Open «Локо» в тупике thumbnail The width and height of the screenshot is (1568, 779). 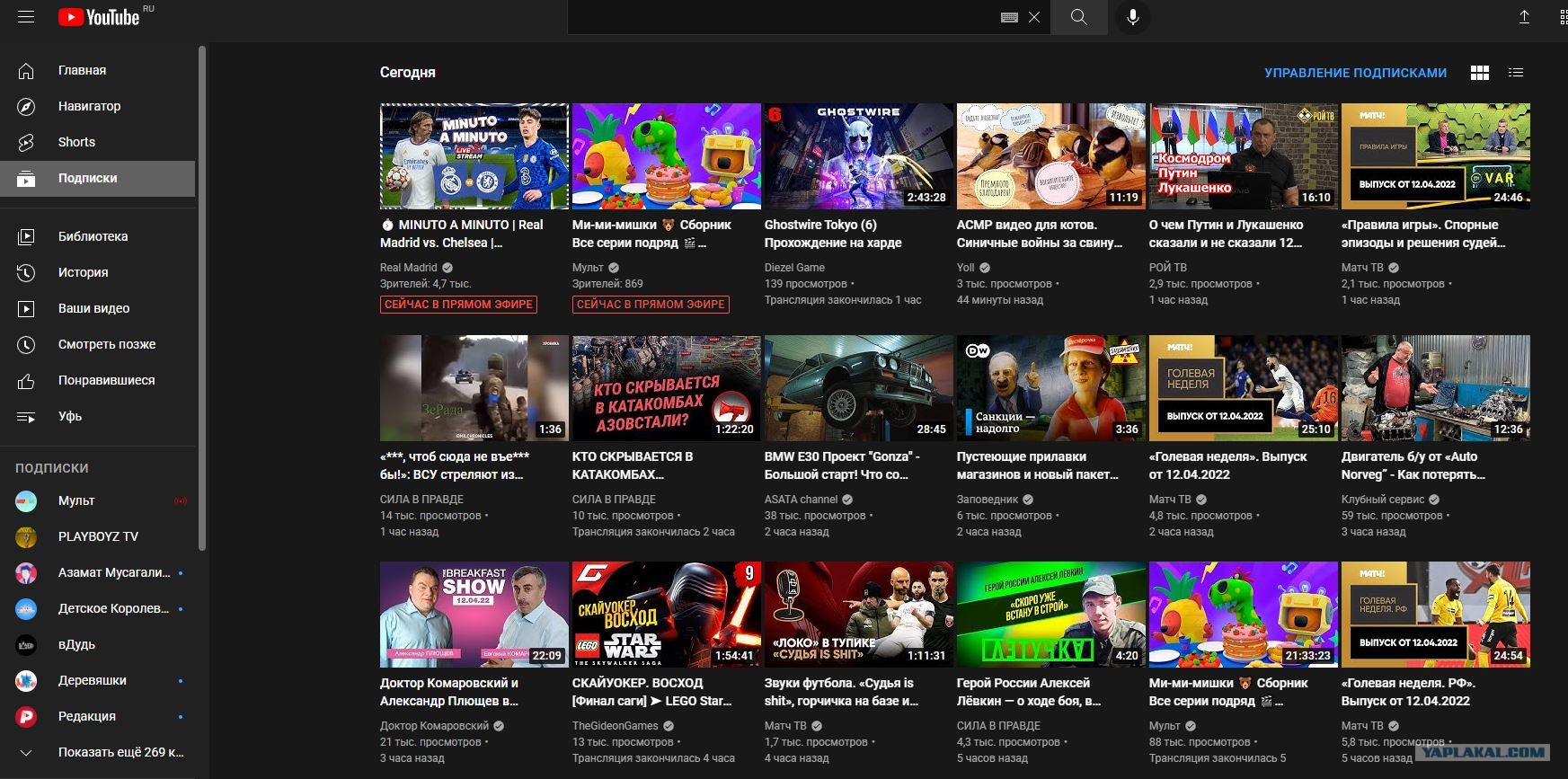coord(859,615)
